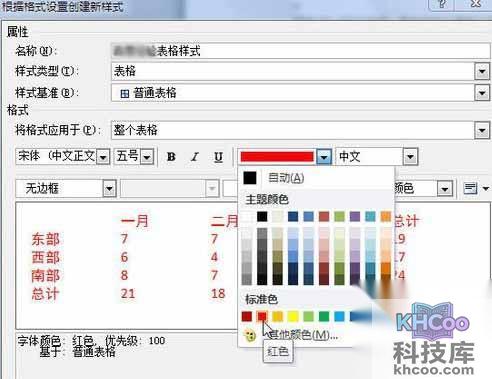Click the 总计 row label in preview
Screen dimensions: 492x379
point(46,294)
